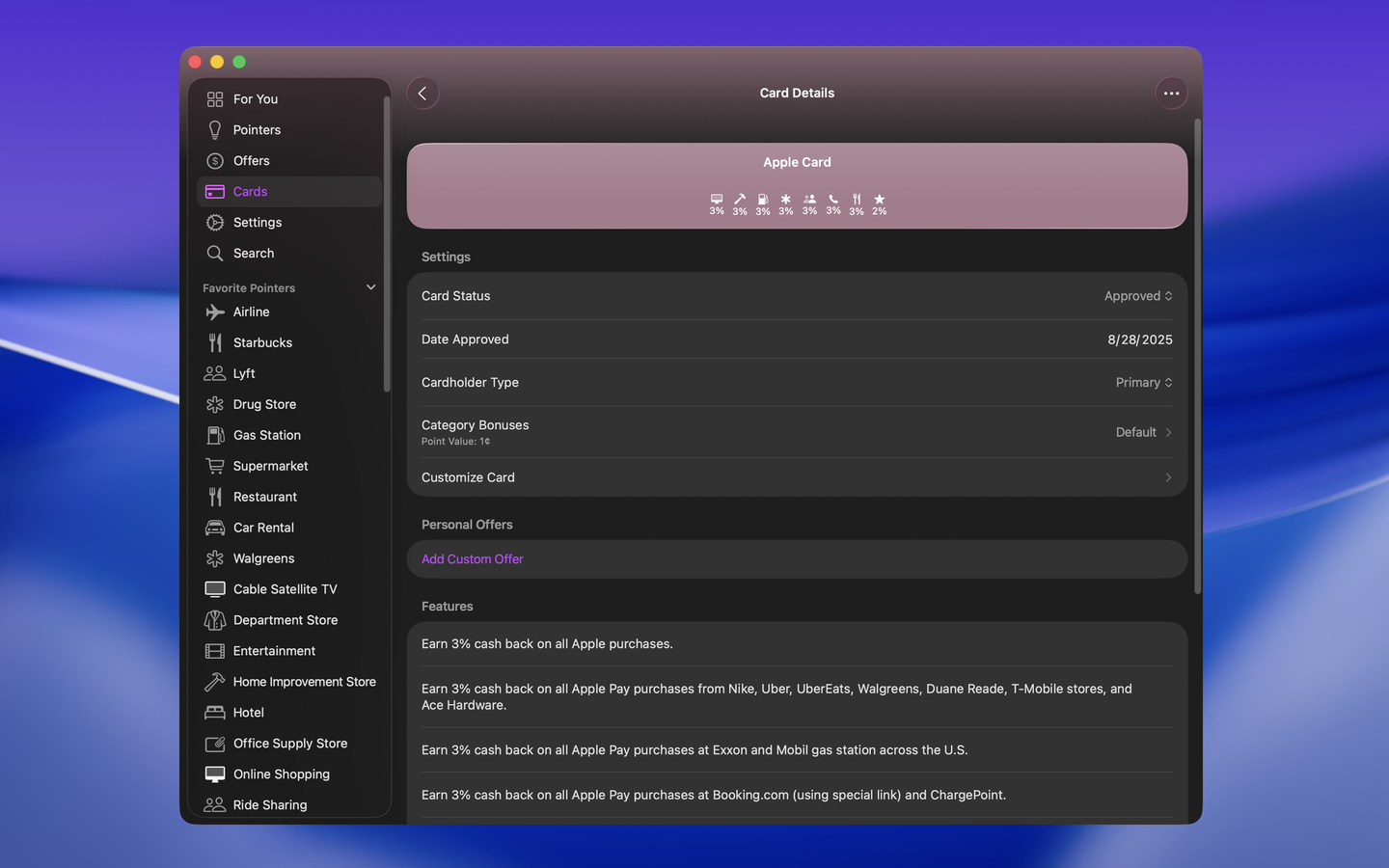Open Category Bonuses Default row

coord(1143,432)
